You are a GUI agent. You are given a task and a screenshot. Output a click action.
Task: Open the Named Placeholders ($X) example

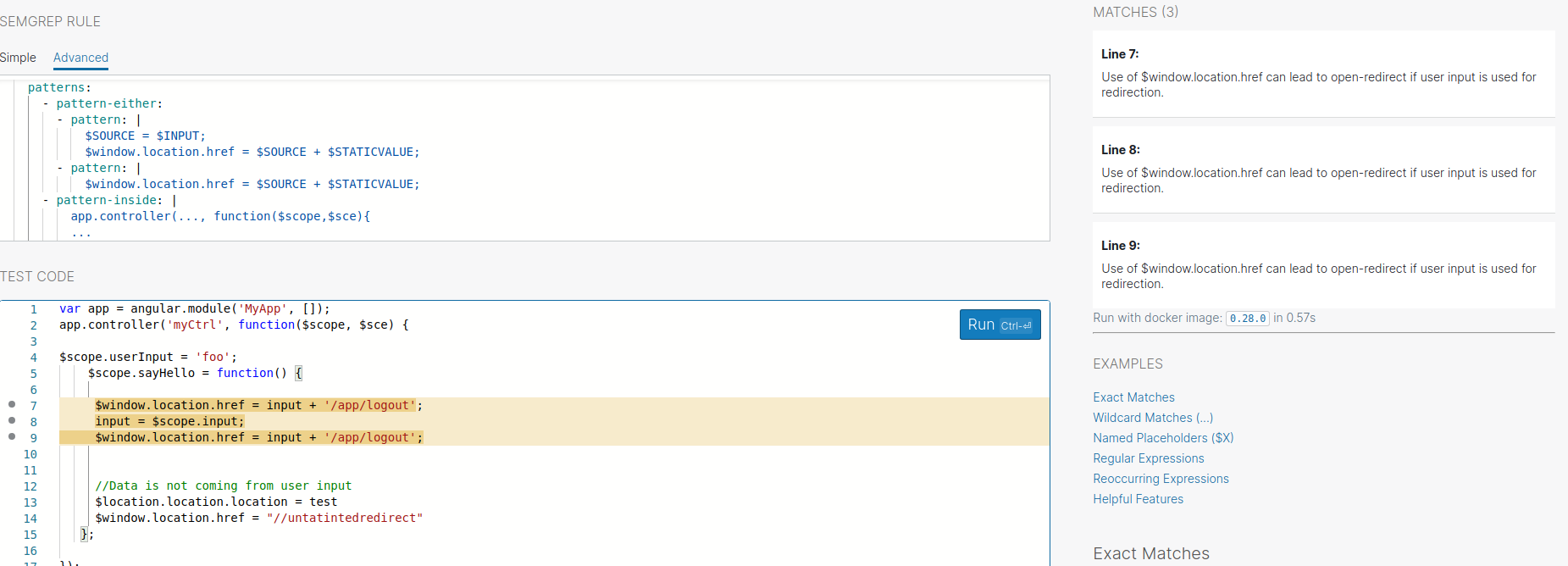pyautogui.click(x=1162, y=438)
